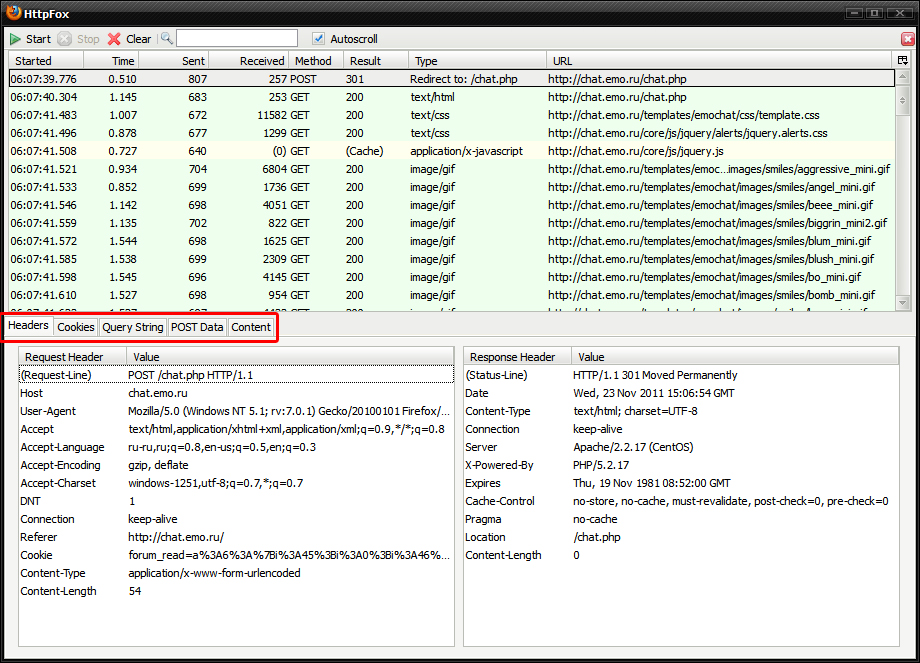Select the X-Powered-By response row

point(681,465)
